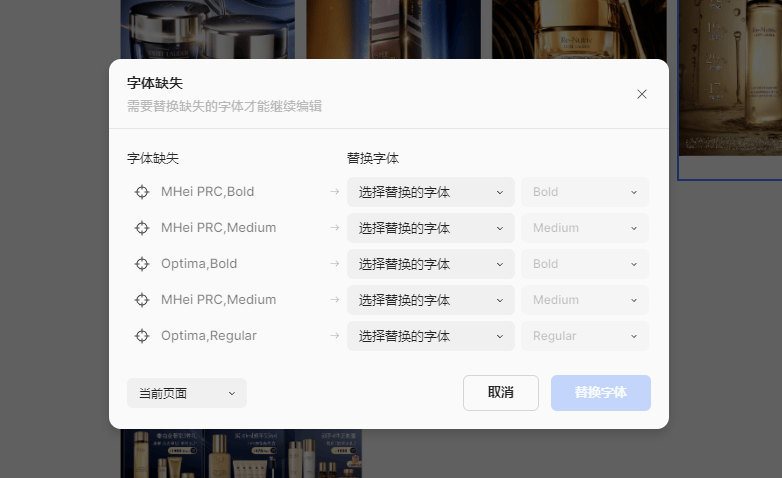Open the 选择替换的字体 dropdown for MHei PRC,Bold
Screen dimensions: 782x478
coord(430,192)
